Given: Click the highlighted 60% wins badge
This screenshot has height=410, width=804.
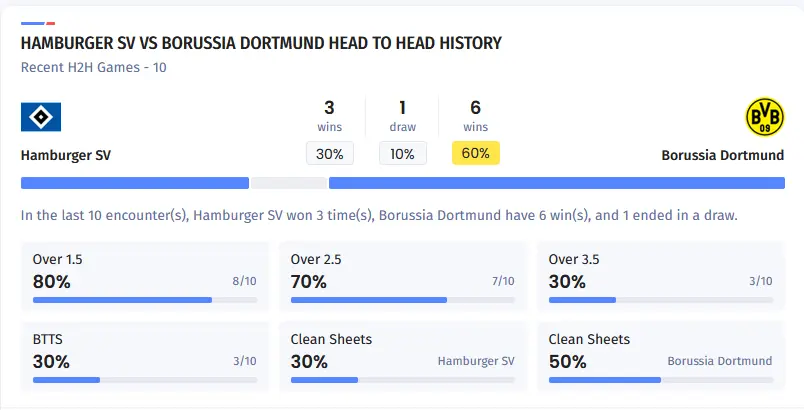Looking at the screenshot, I should 475,154.
